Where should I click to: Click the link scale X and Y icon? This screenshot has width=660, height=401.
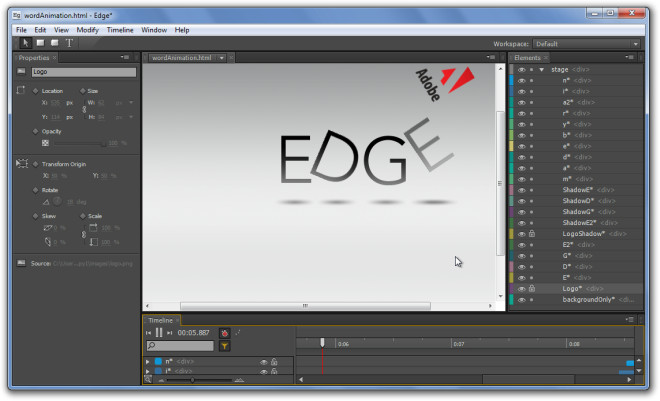click(x=84, y=234)
